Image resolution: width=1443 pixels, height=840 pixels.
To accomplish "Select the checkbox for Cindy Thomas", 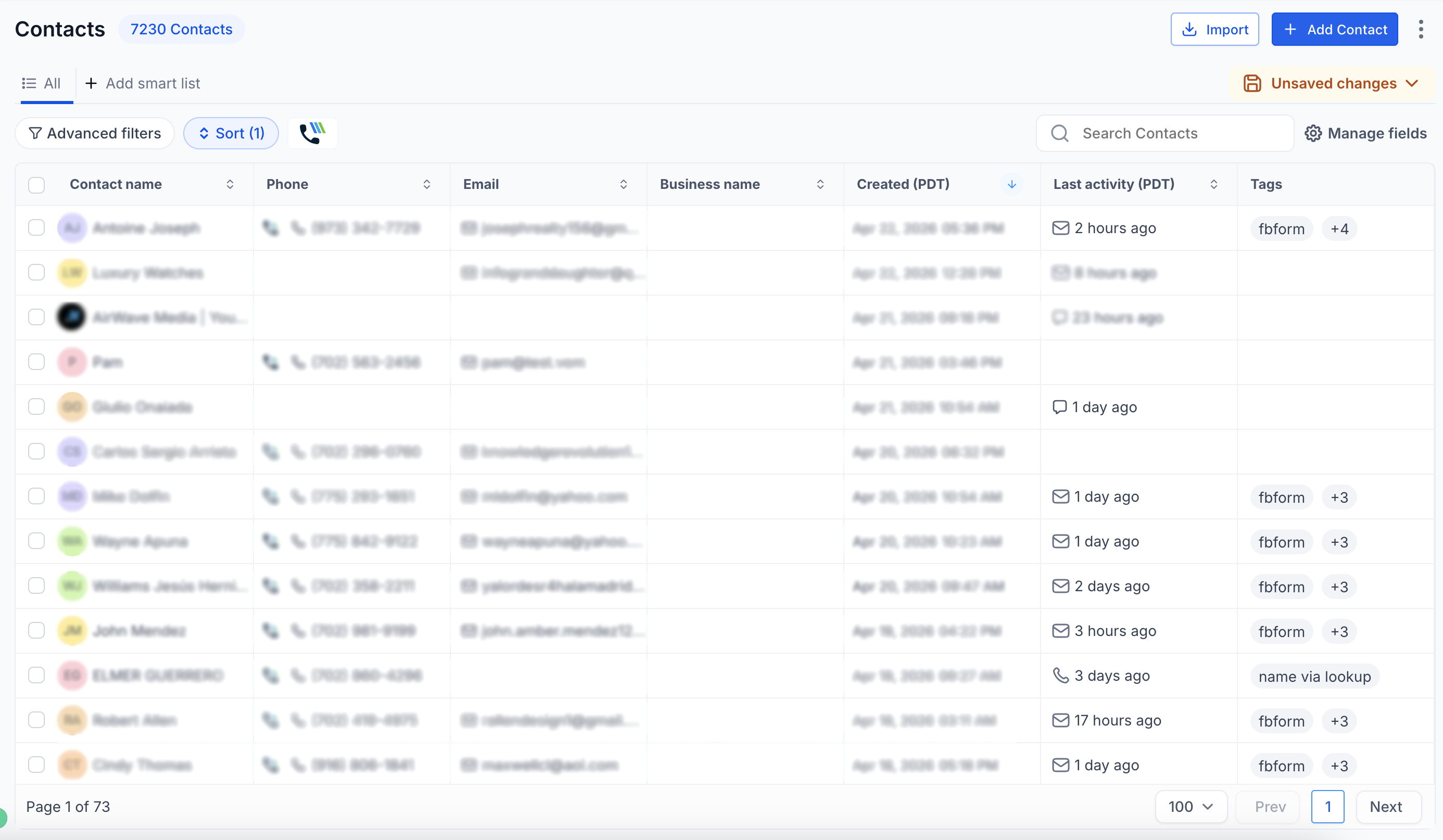I will tap(36, 765).
